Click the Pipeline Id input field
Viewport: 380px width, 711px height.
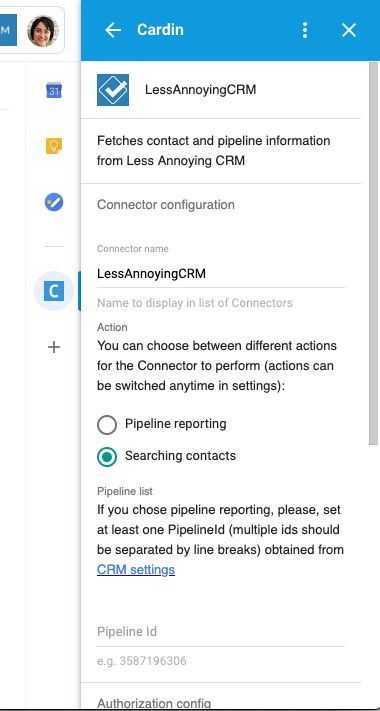click(x=221, y=632)
